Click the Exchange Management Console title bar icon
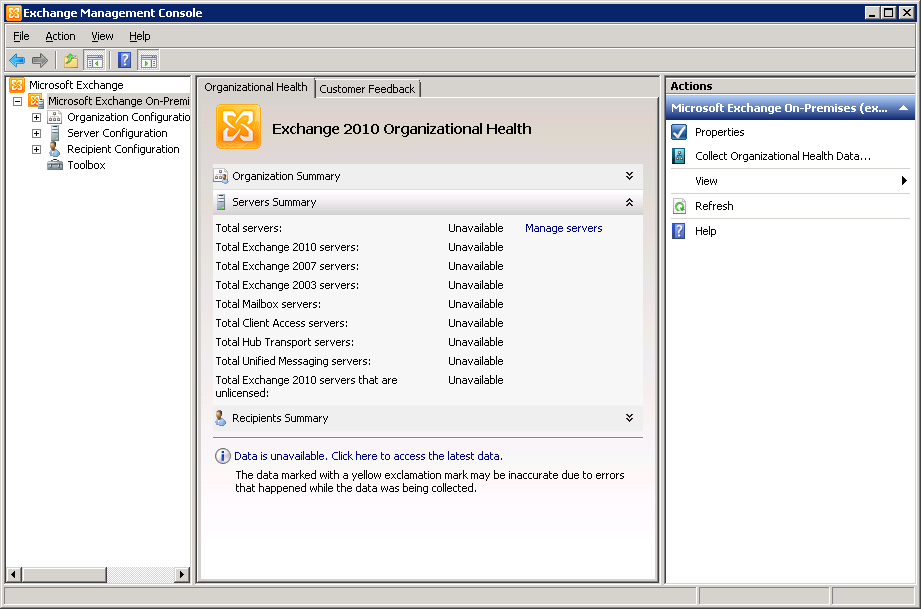Screen dimensions: 921x609 [x=14, y=12]
